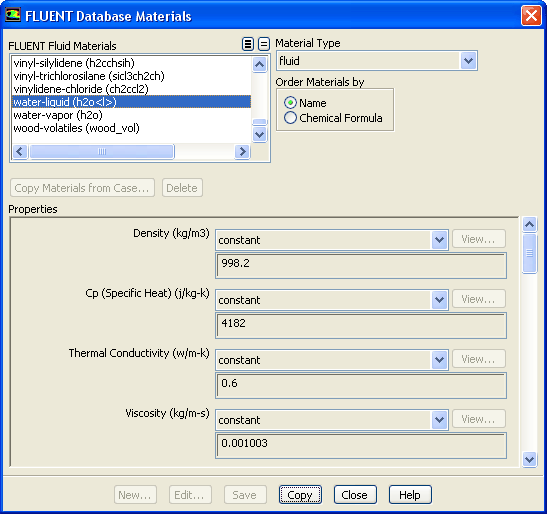547x514 pixels.
Task: Open the Density method dropdown
Action: coord(439,240)
